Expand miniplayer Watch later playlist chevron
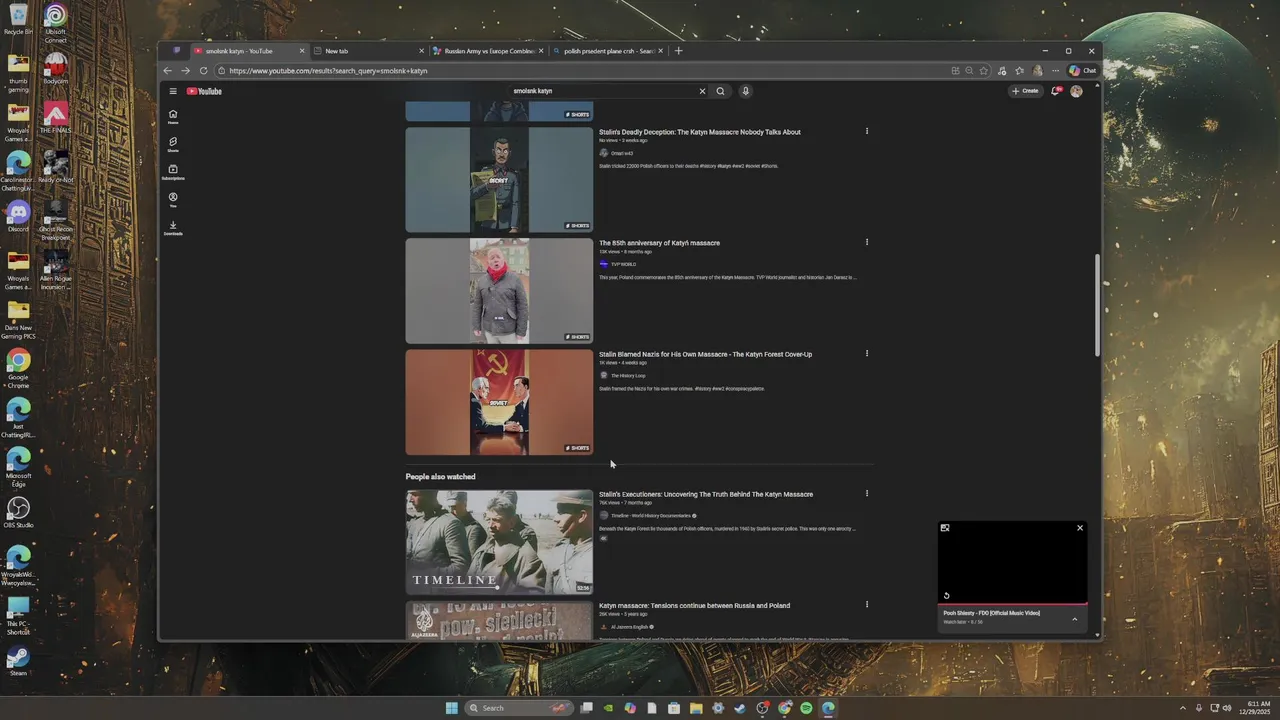Screen dimensions: 1280x720 [1075, 619]
